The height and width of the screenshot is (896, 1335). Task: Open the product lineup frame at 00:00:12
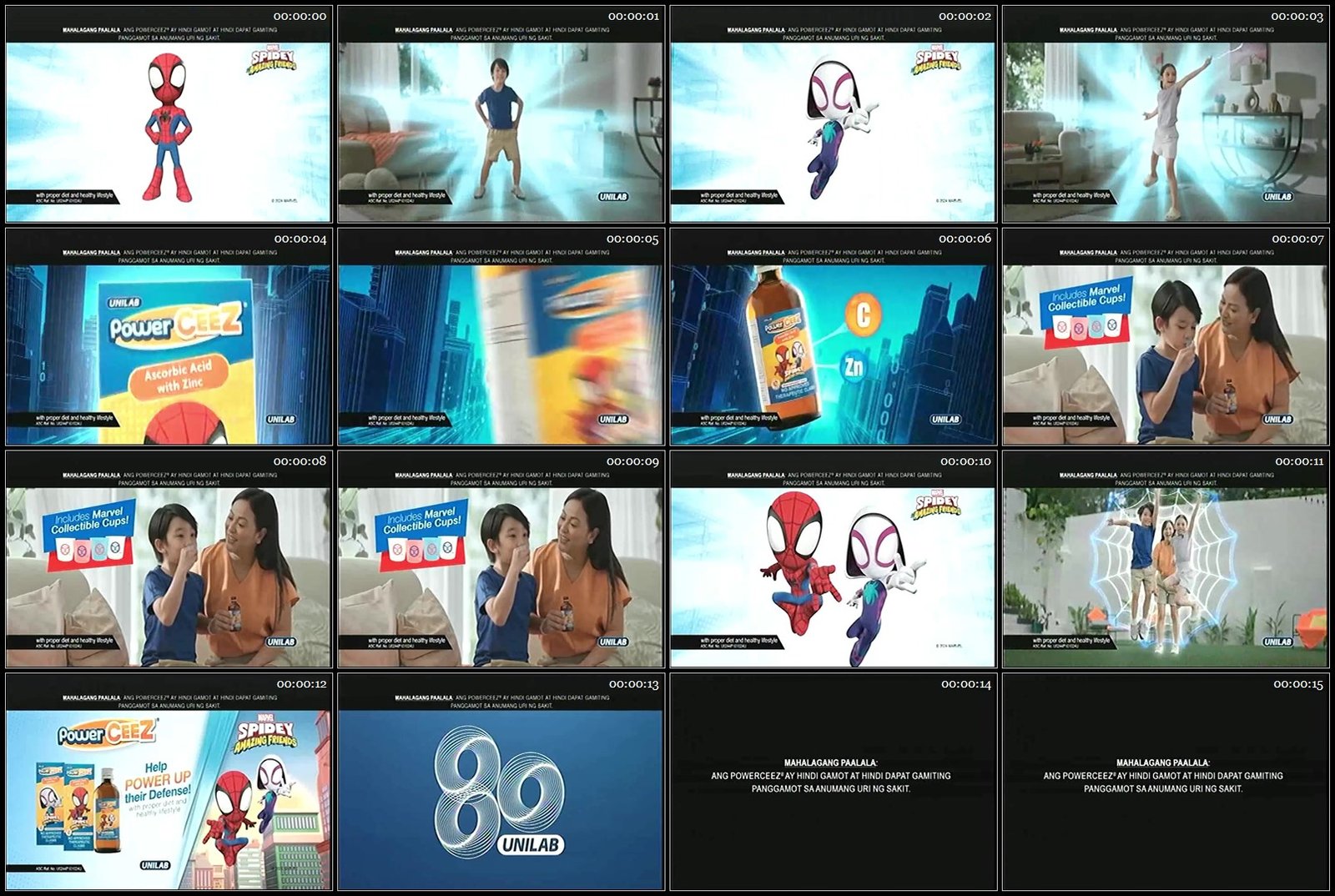click(x=169, y=783)
